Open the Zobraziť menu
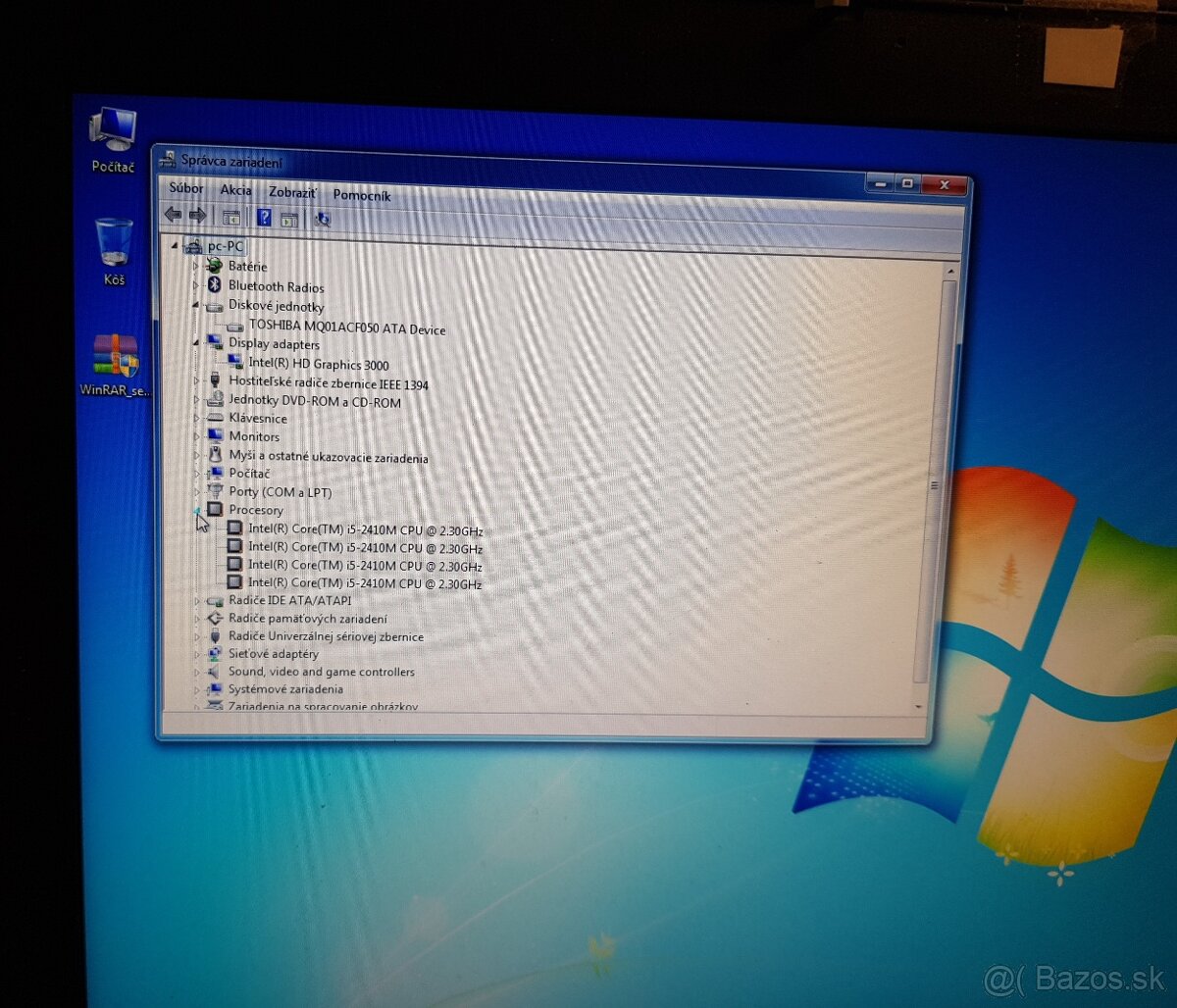The height and width of the screenshot is (1008, 1177). coord(292,193)
